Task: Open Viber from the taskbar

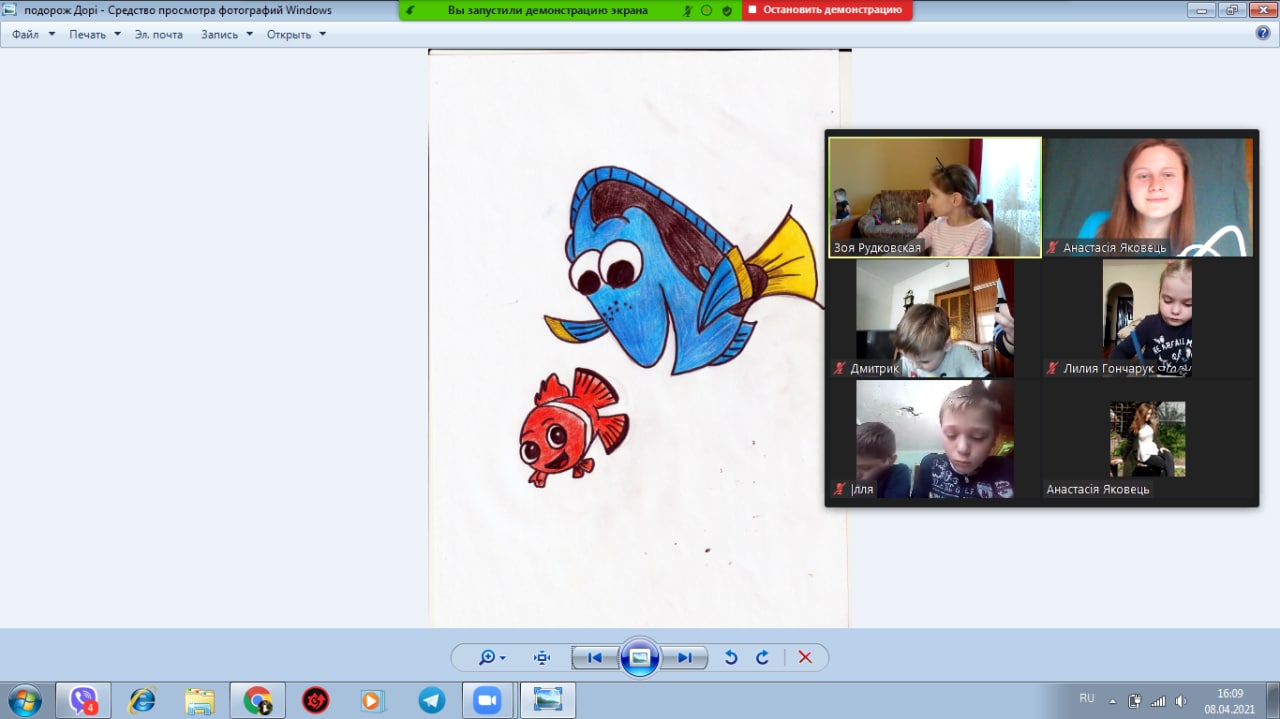Action: (83, 700)
